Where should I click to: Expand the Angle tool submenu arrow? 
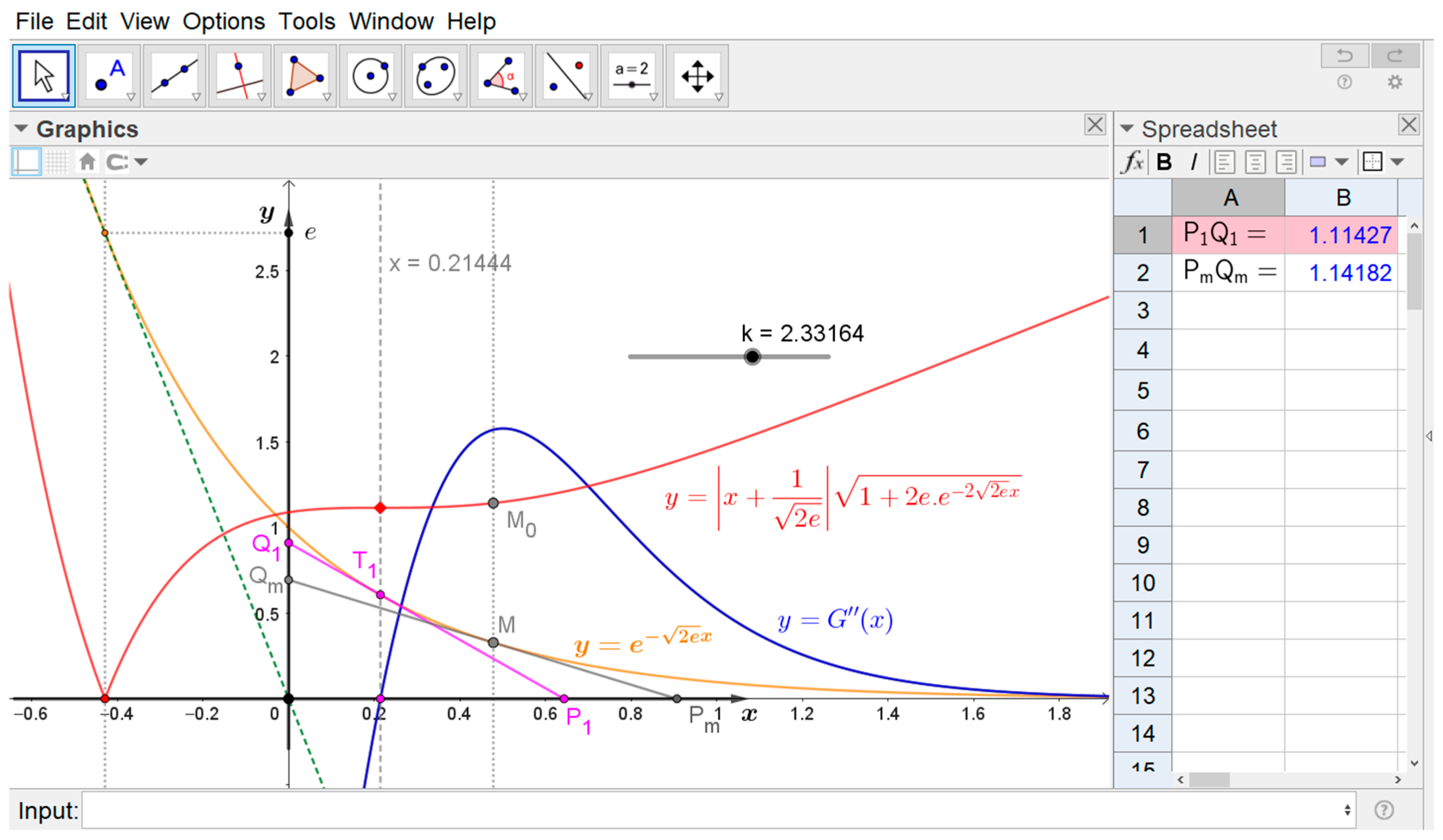click(523, 97)
